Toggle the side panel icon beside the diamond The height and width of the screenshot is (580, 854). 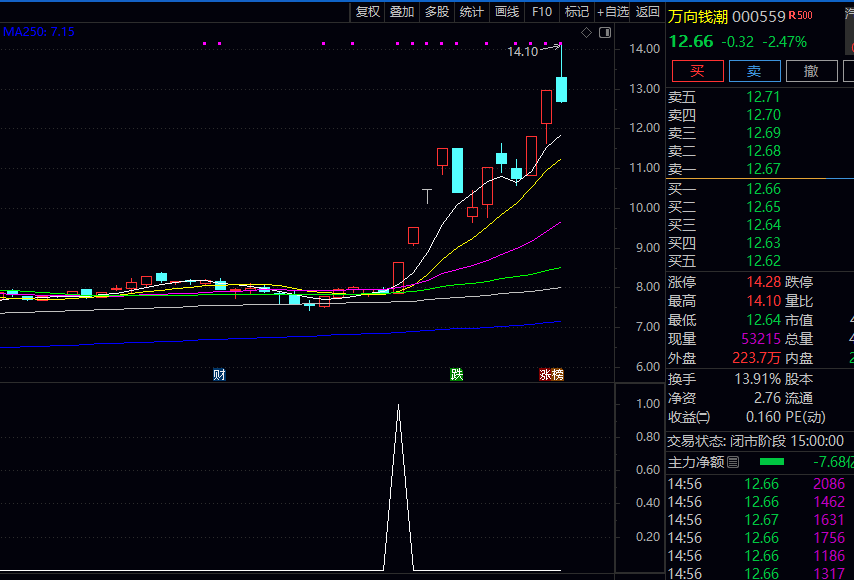pyautogui.click(x=604, y=33)
